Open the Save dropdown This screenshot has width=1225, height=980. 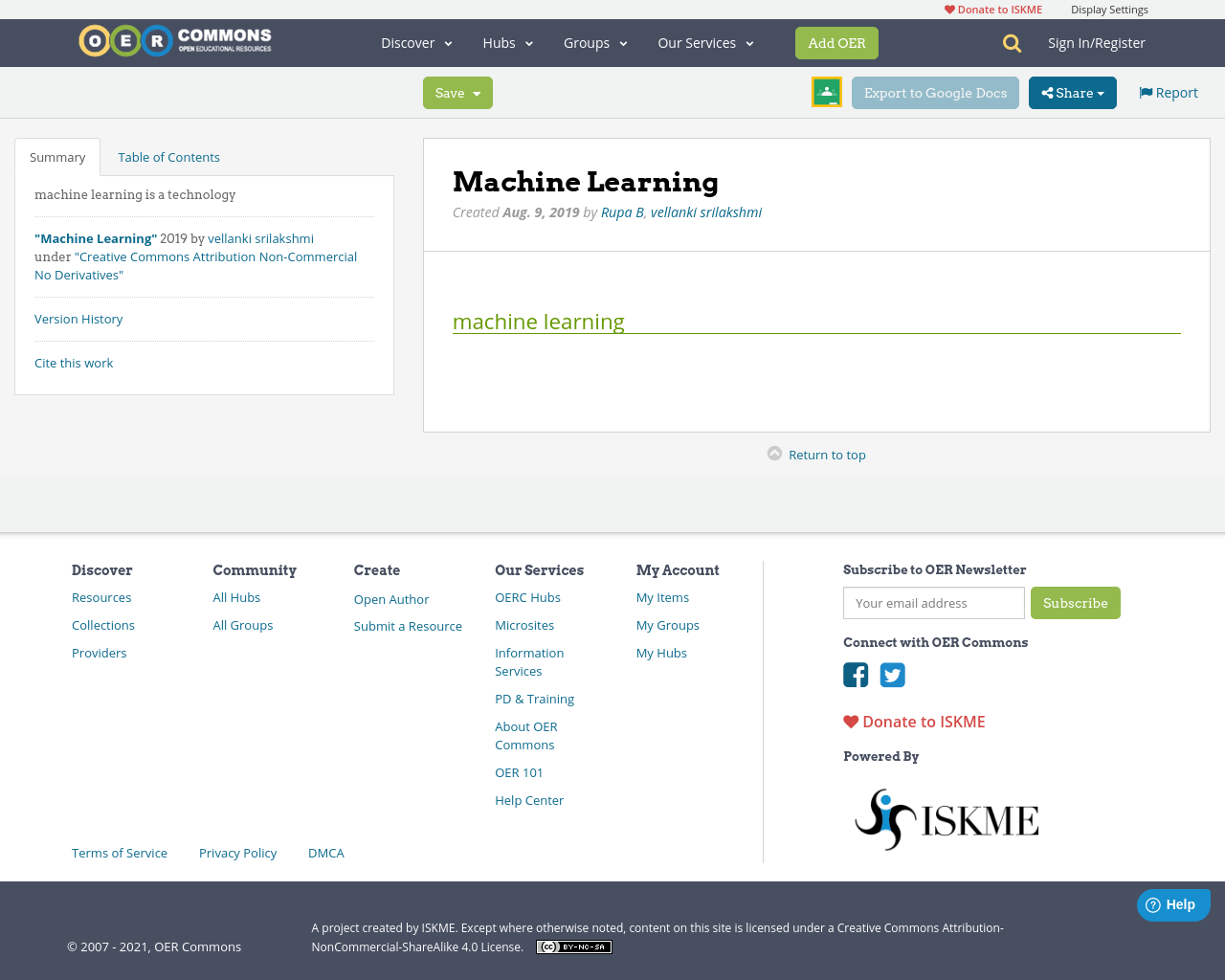457,93
